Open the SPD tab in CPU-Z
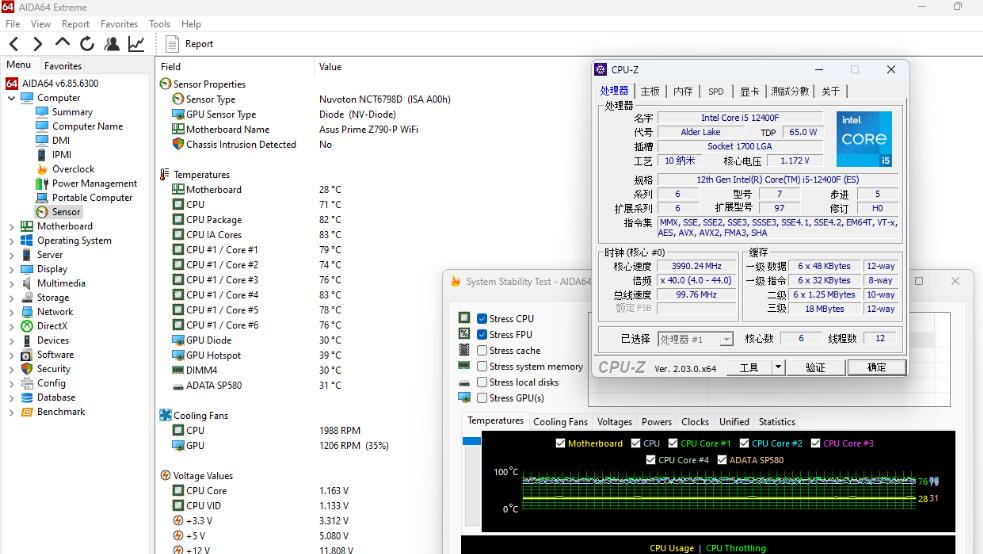The height and width of the screenshot is (554, 983). pos(716,91)
